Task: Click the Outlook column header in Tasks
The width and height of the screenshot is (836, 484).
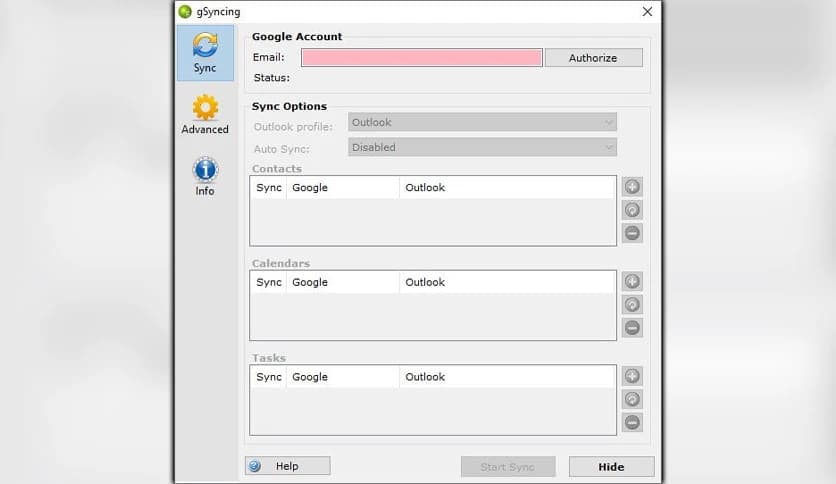Action: coord(507,377)
